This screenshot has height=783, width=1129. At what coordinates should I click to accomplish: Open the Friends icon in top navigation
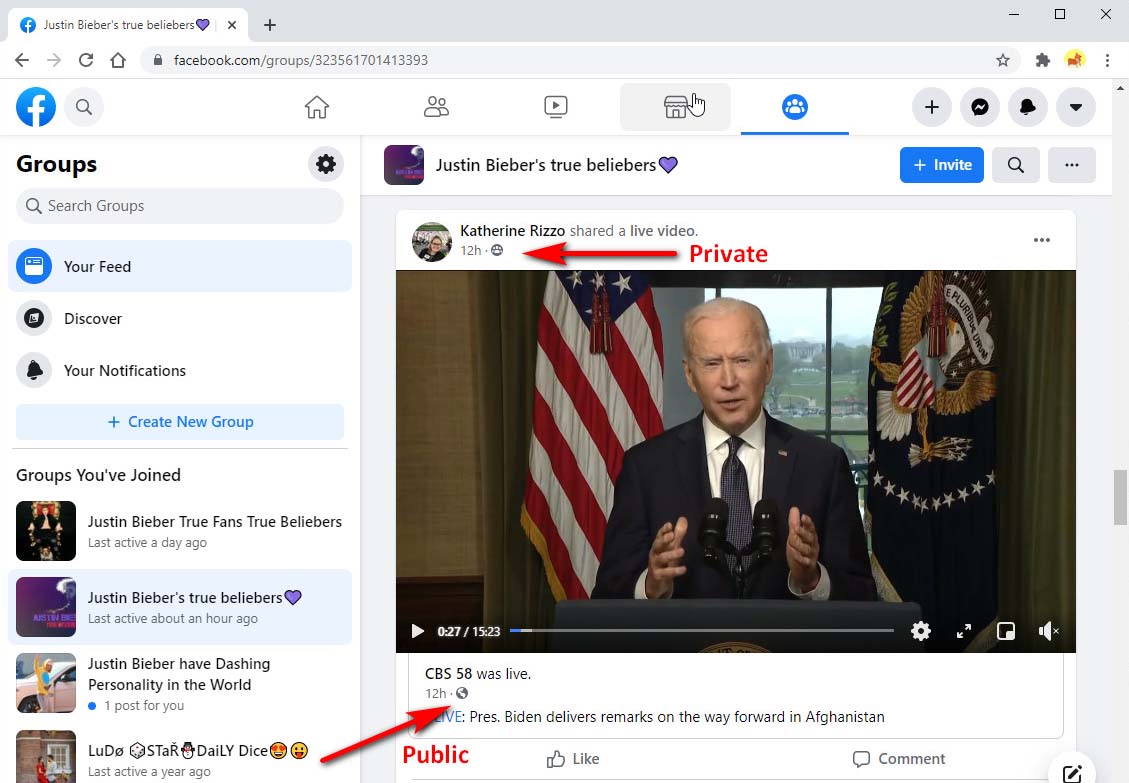[x=436, y=107]
